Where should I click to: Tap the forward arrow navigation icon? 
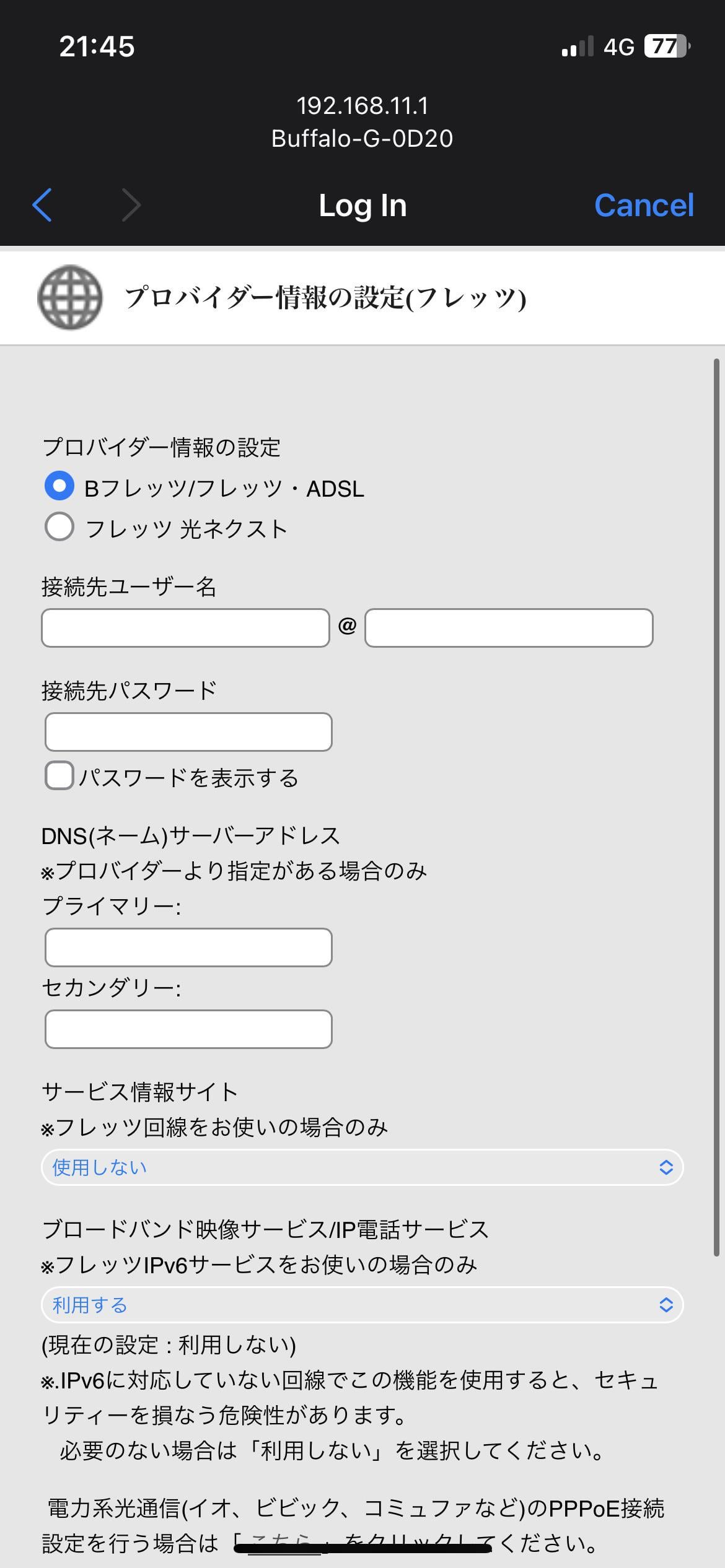[131, 205]
